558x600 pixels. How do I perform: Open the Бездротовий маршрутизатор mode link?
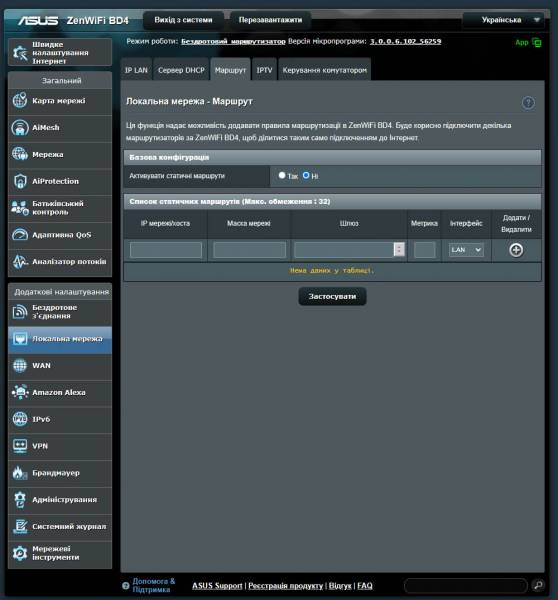pos(233,41)
